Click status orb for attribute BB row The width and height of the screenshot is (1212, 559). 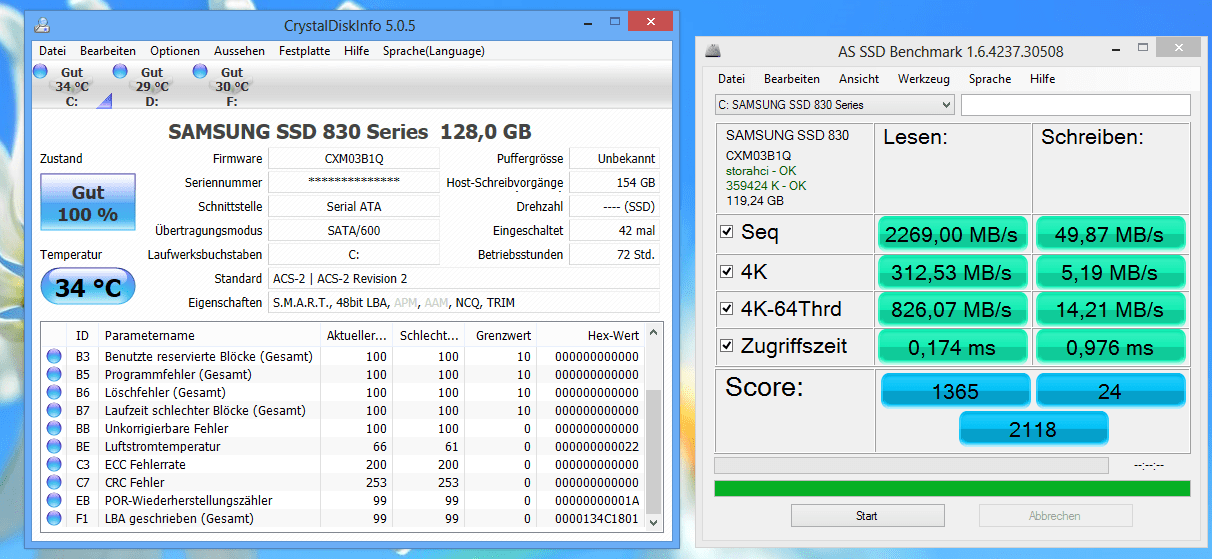[54, 428]
